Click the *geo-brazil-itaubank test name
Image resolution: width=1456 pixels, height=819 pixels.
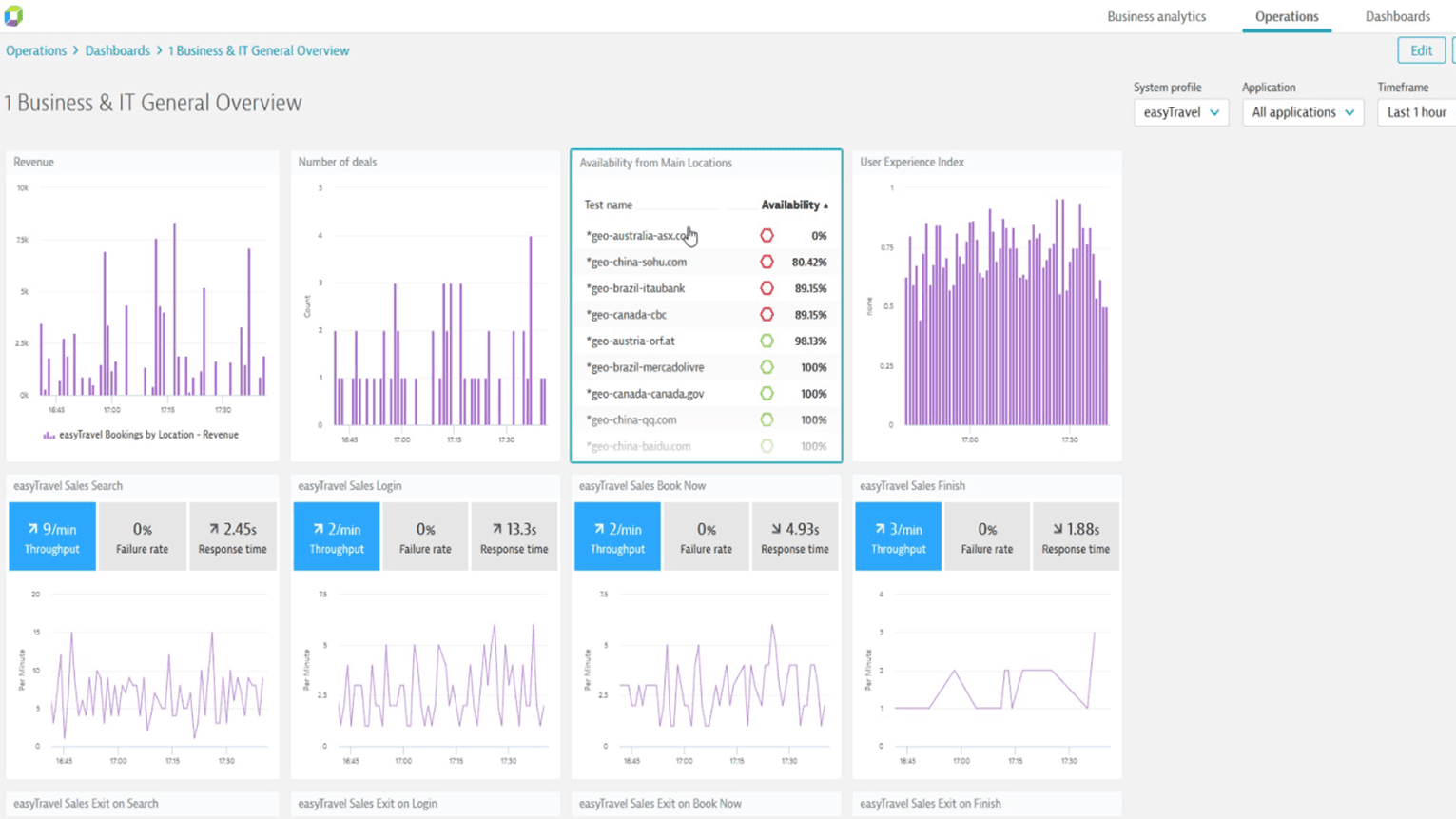coord(635,288)
